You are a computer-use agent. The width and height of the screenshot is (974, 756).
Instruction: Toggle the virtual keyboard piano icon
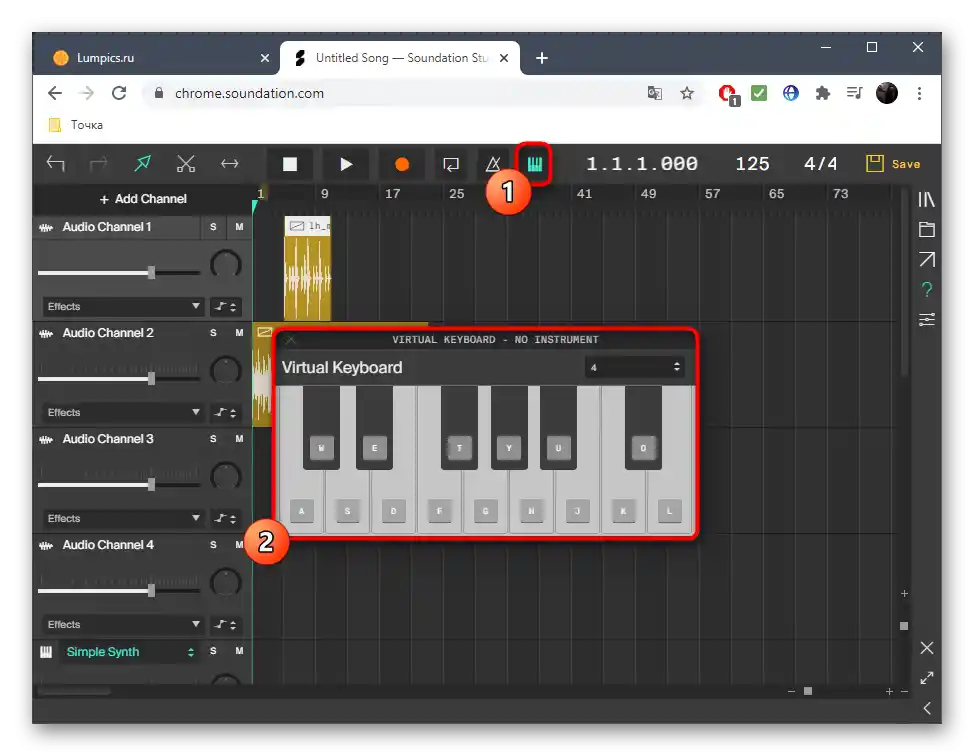(x=535, y=164)
